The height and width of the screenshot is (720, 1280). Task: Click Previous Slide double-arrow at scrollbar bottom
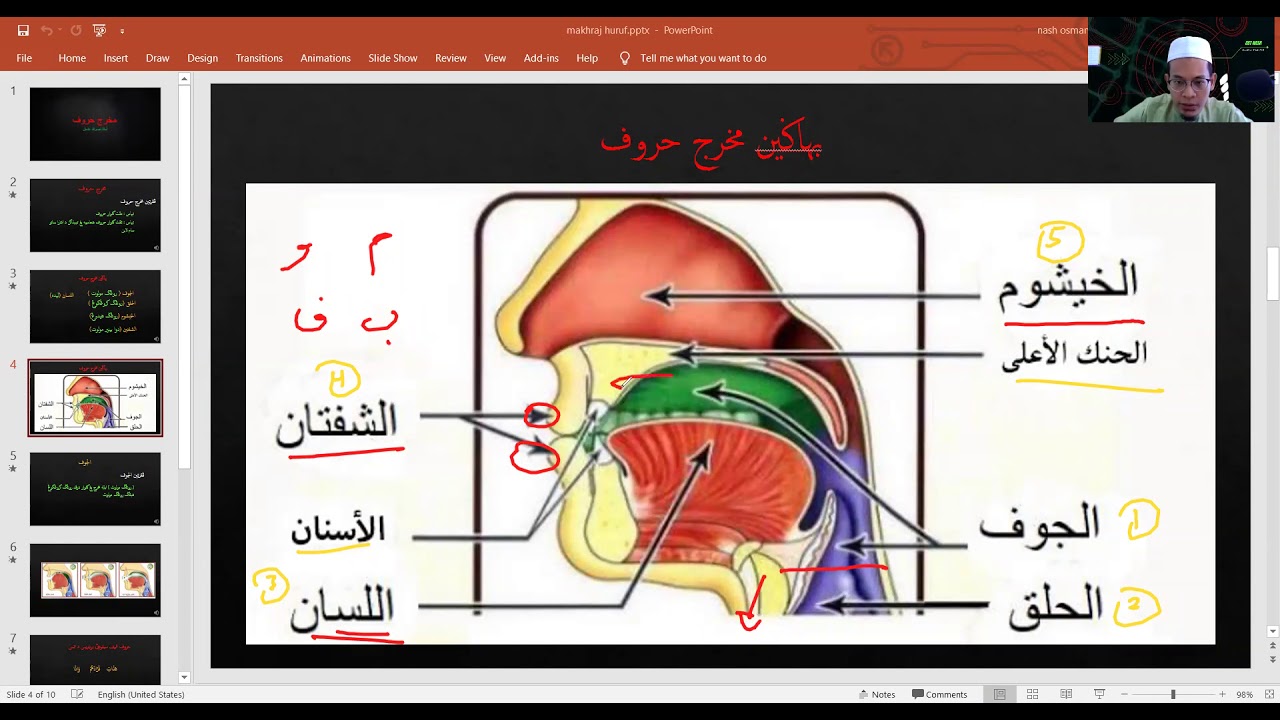coord(1272,647)
